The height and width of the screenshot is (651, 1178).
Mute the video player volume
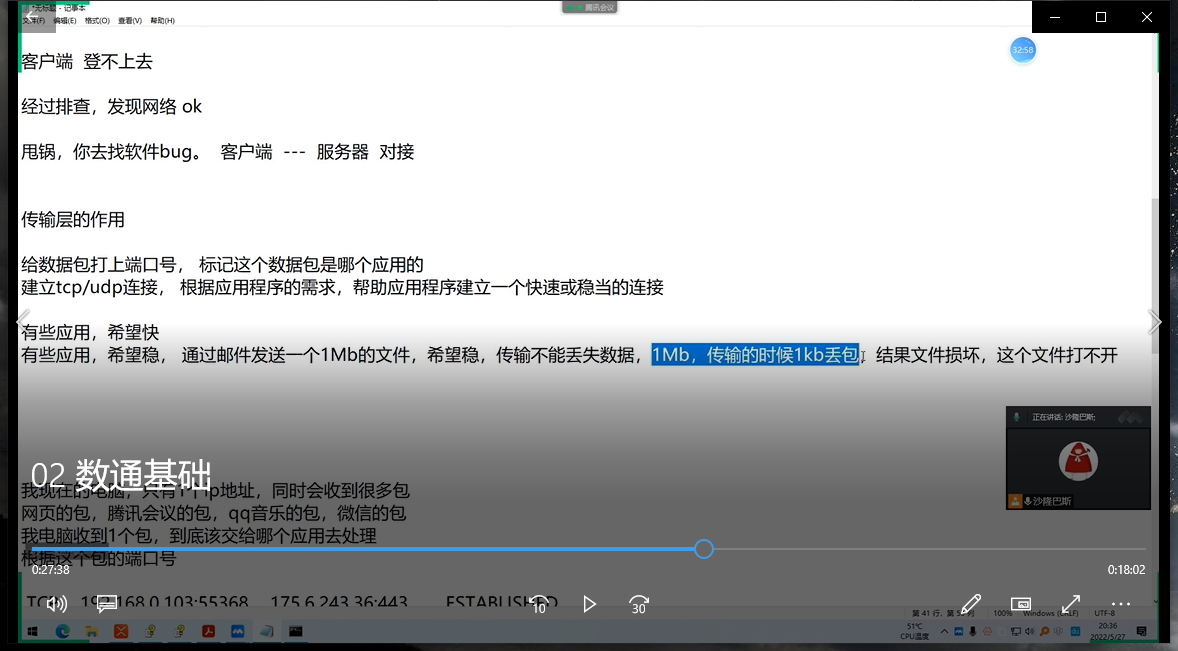(56, 604)
